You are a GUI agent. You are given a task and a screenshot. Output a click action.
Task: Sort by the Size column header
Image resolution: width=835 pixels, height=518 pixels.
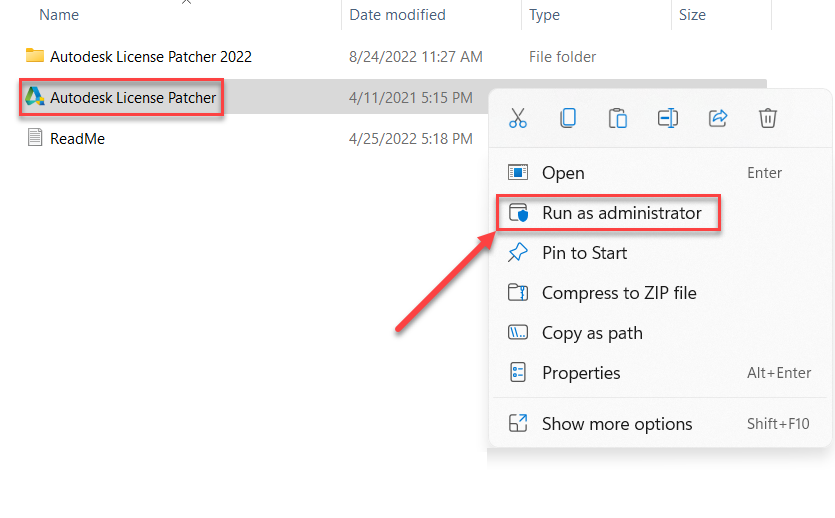[x=692, y=15]
